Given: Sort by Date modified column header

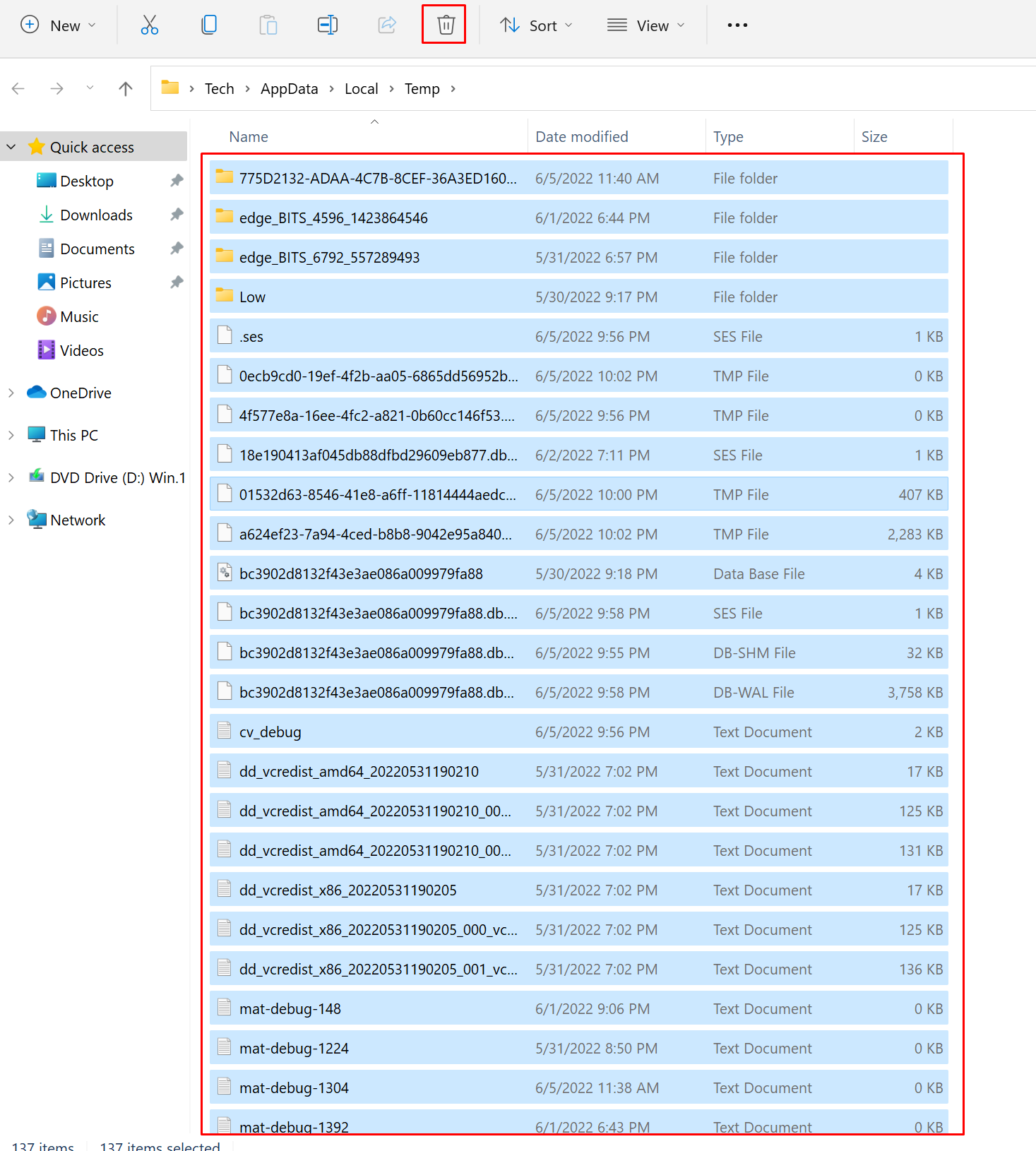Looking at the screenshot, I should click(x=582, y=137).
